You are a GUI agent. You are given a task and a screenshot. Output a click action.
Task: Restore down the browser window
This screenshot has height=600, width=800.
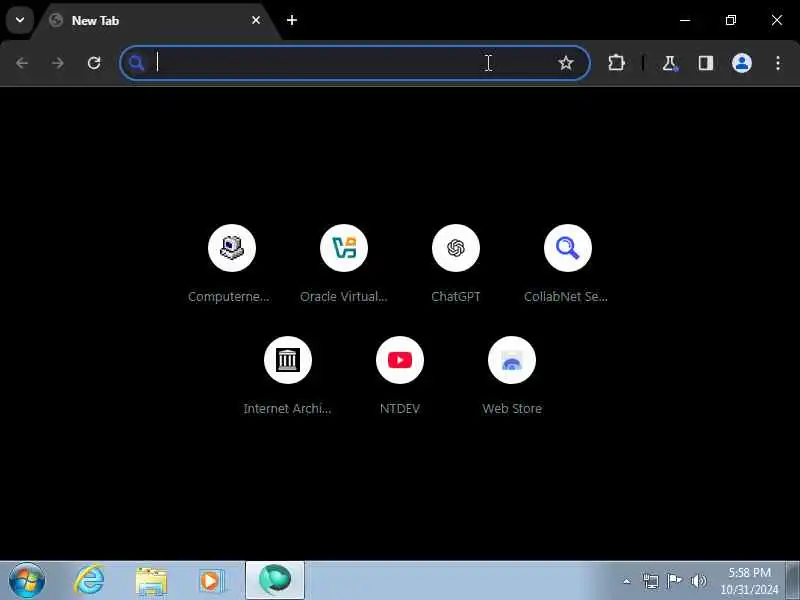(731, 20)
